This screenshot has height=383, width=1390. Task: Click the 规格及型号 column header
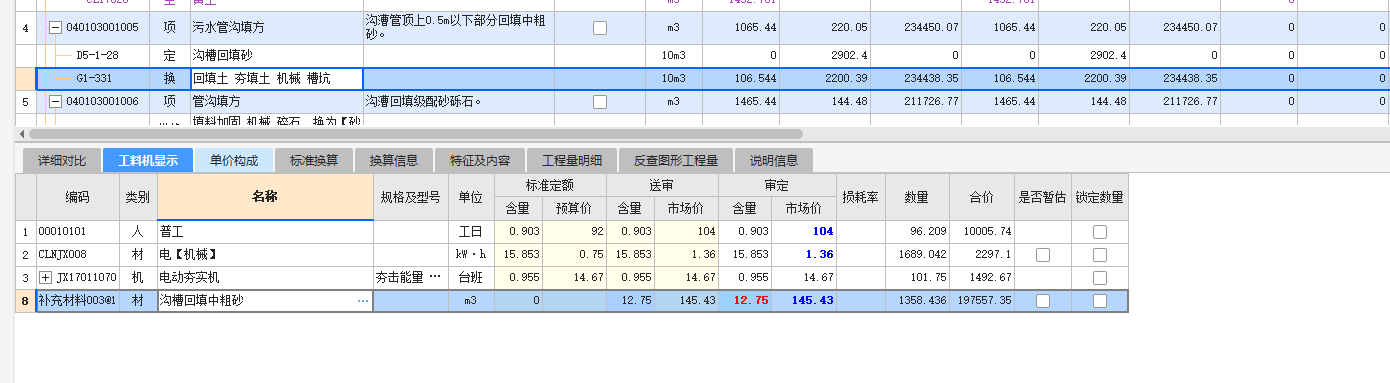[x=410, y=197]
